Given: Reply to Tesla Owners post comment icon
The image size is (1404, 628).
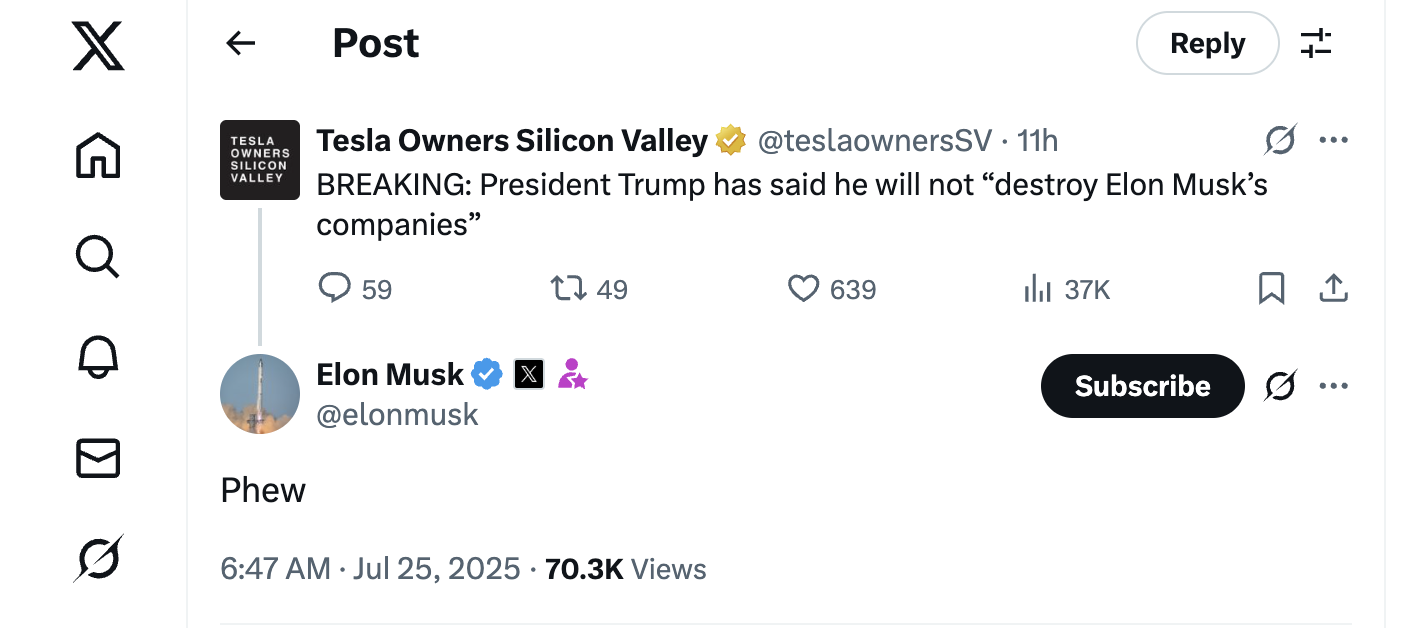Looking at the screenshot, I should 334,289.
